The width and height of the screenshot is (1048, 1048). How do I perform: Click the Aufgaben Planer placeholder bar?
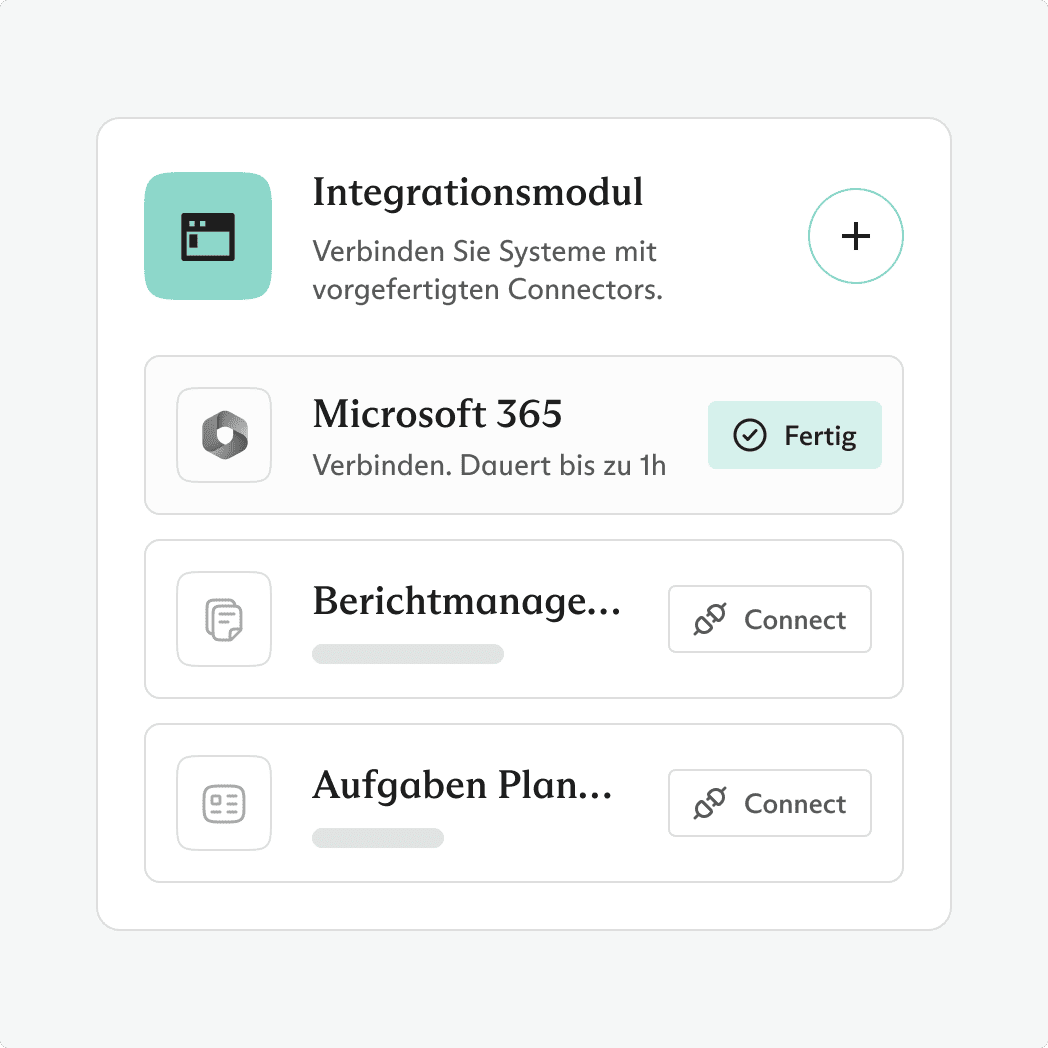point(378,838)
